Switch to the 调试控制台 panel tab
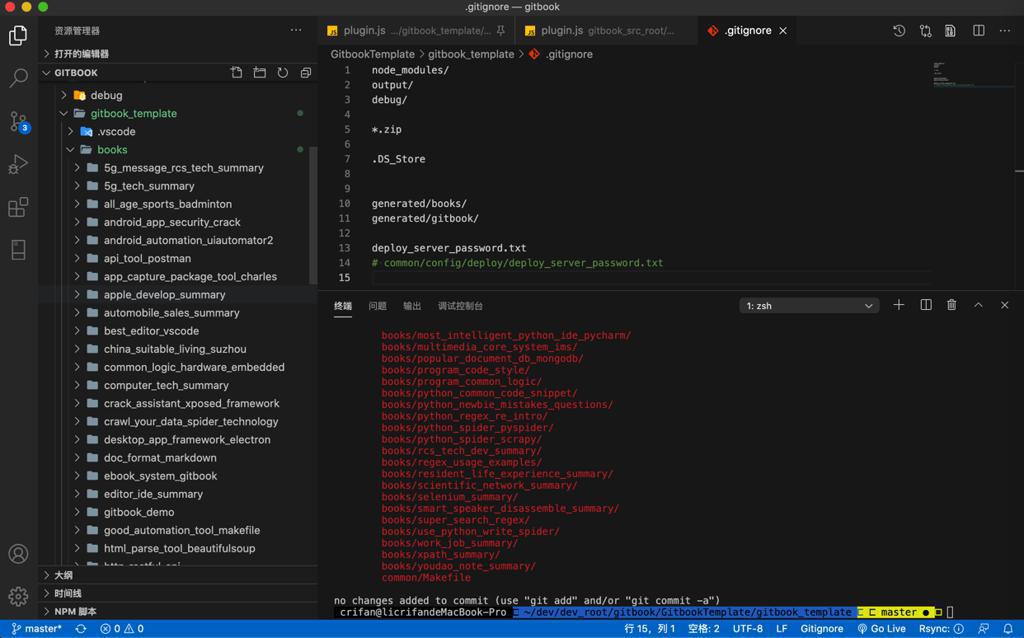1024x638 pixels. click(460, 306)
